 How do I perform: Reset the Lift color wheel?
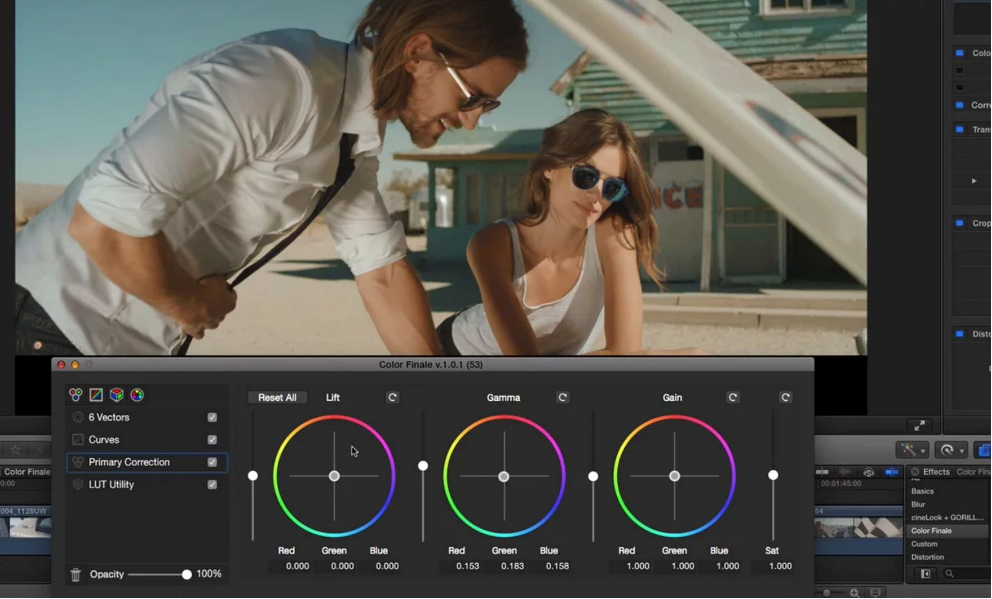click(392, 397)
